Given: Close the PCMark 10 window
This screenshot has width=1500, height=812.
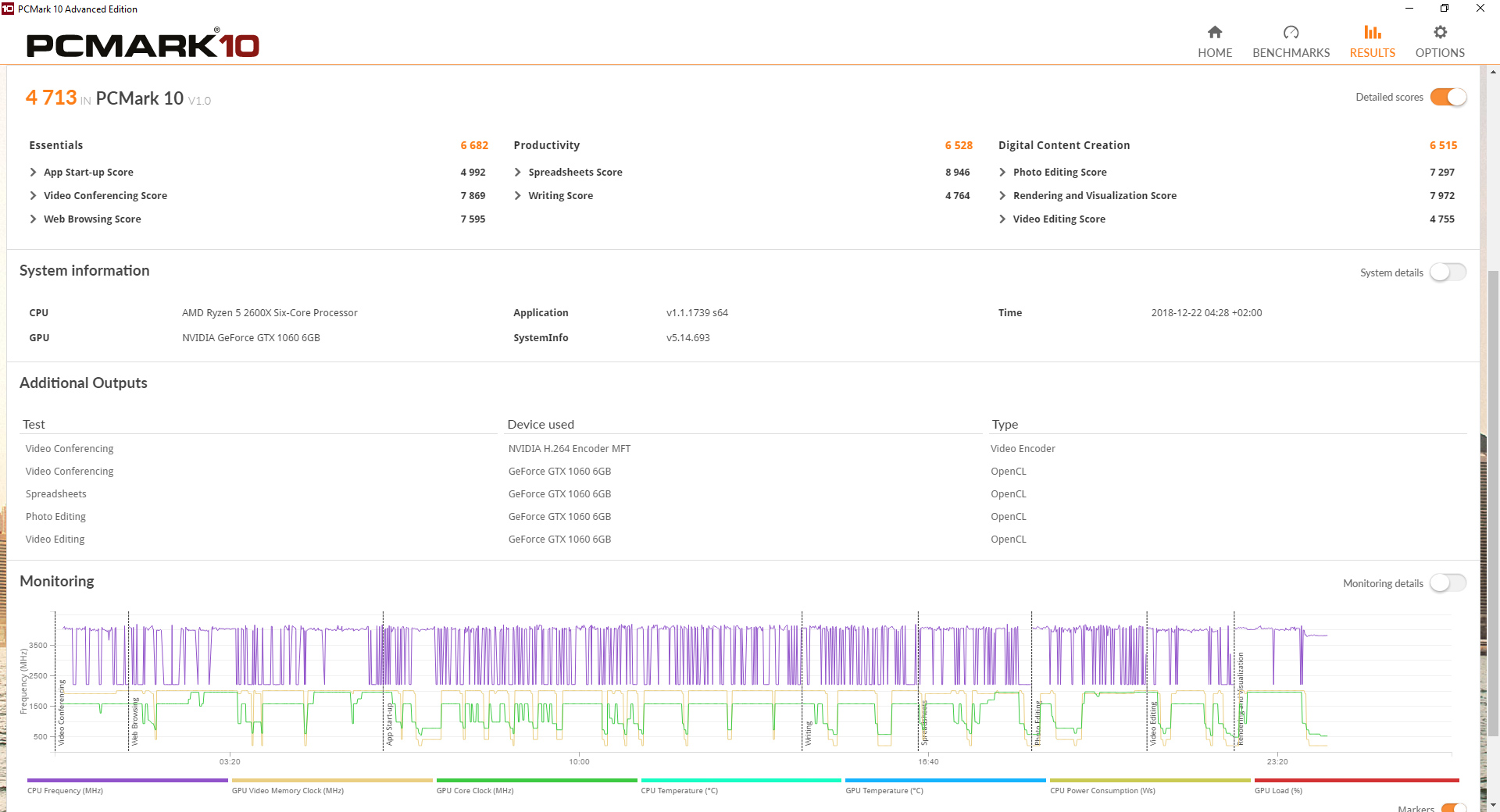Looking at the screenshot, I should point(1480,9).
